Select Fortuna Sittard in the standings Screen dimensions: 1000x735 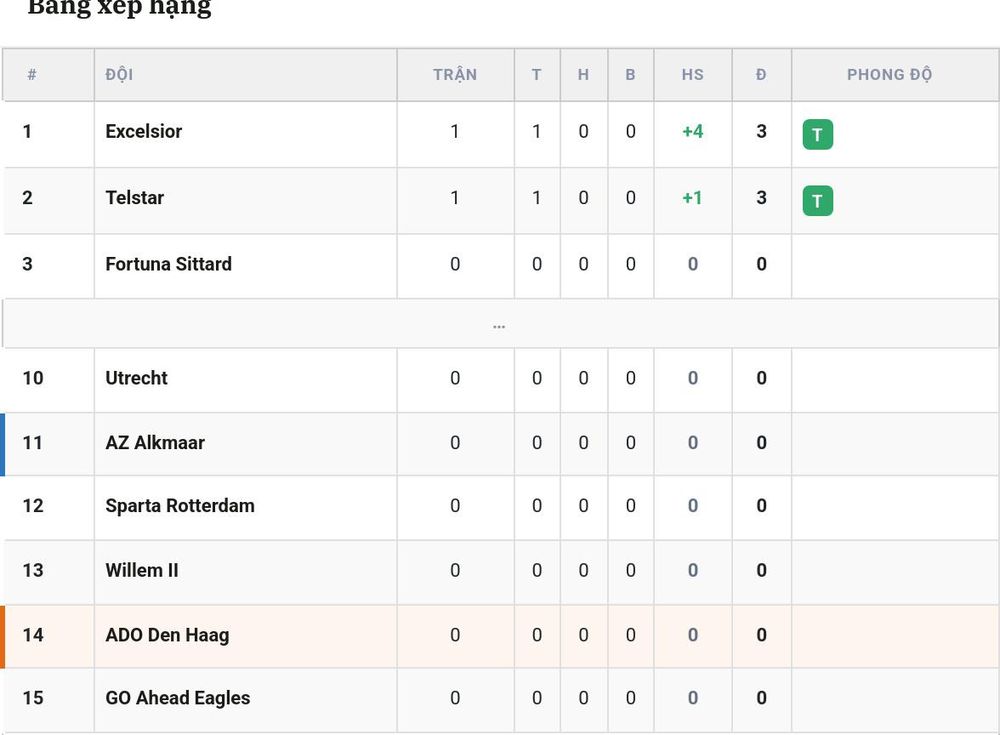click(168, 264)
